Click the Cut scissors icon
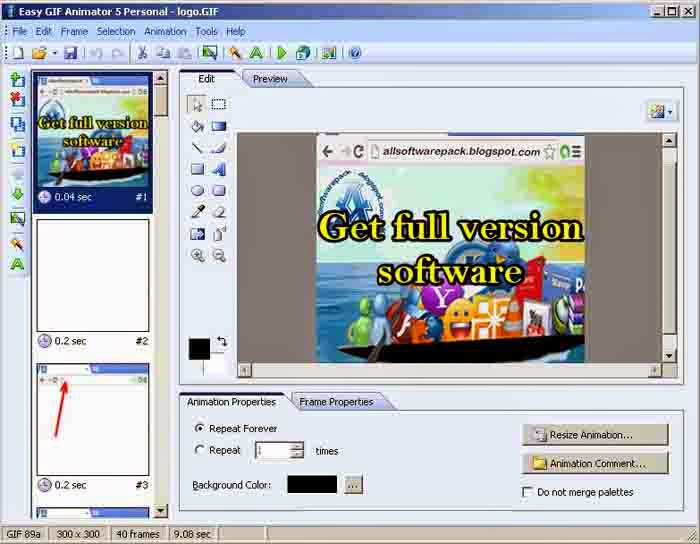 point(142,53)
